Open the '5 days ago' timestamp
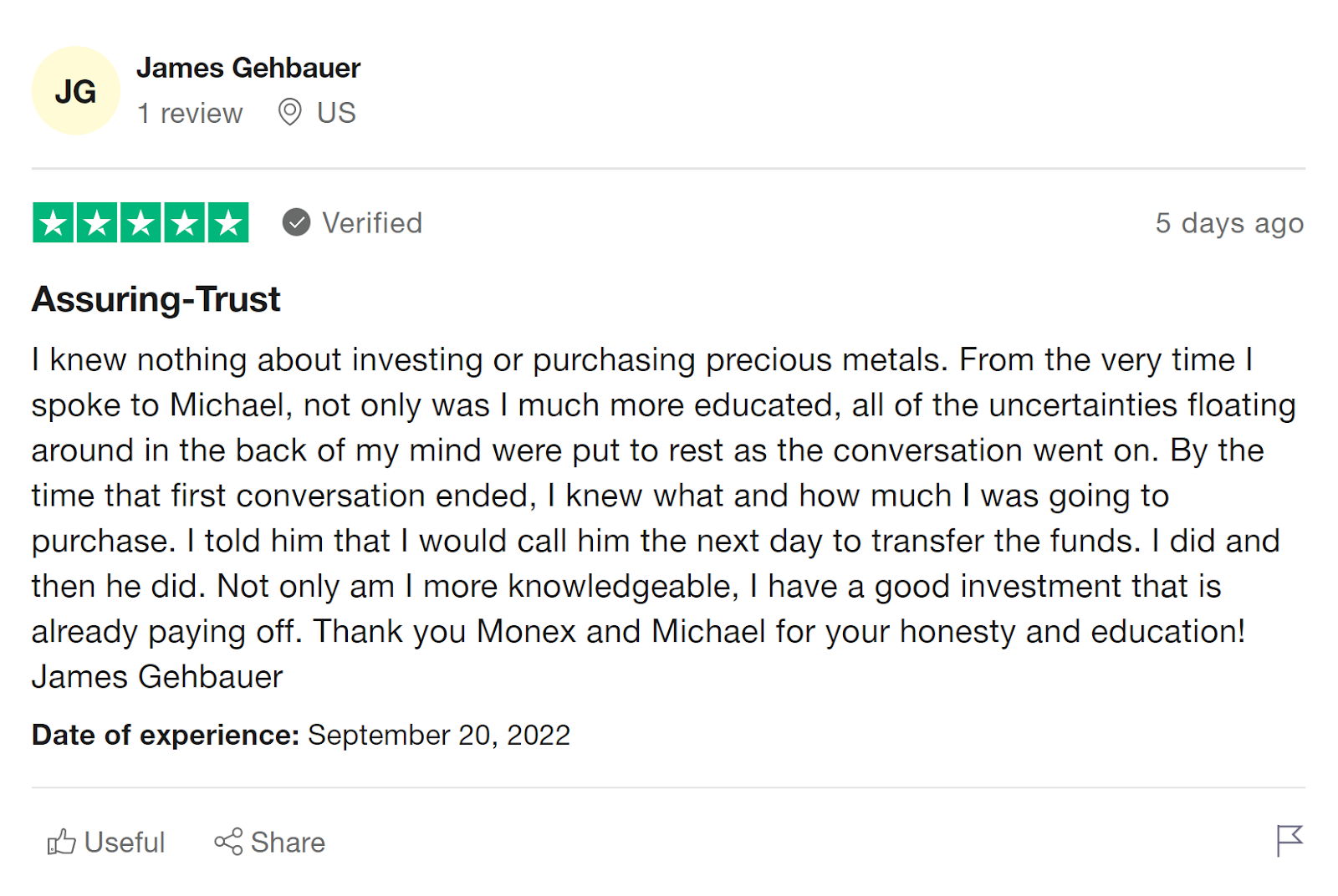The width and height of the screenshot is (1338, 896). [1229, 223]
